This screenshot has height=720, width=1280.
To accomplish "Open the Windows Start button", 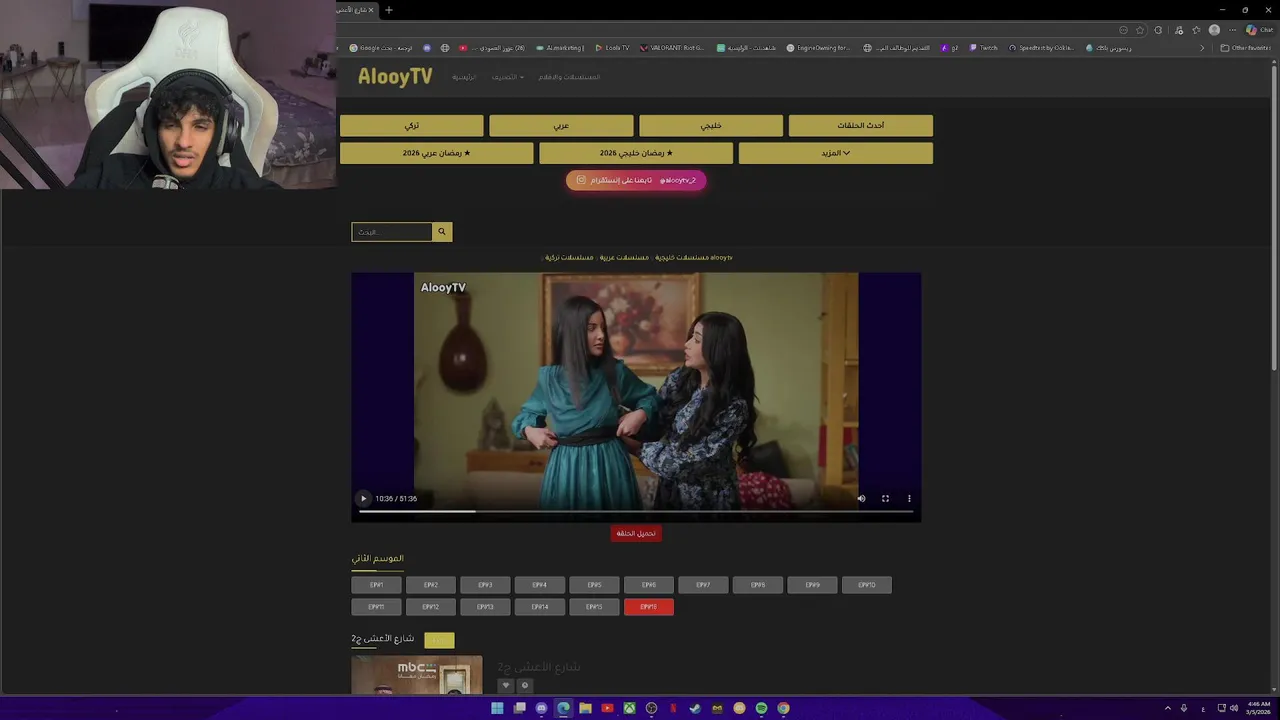I will (497, 708).
